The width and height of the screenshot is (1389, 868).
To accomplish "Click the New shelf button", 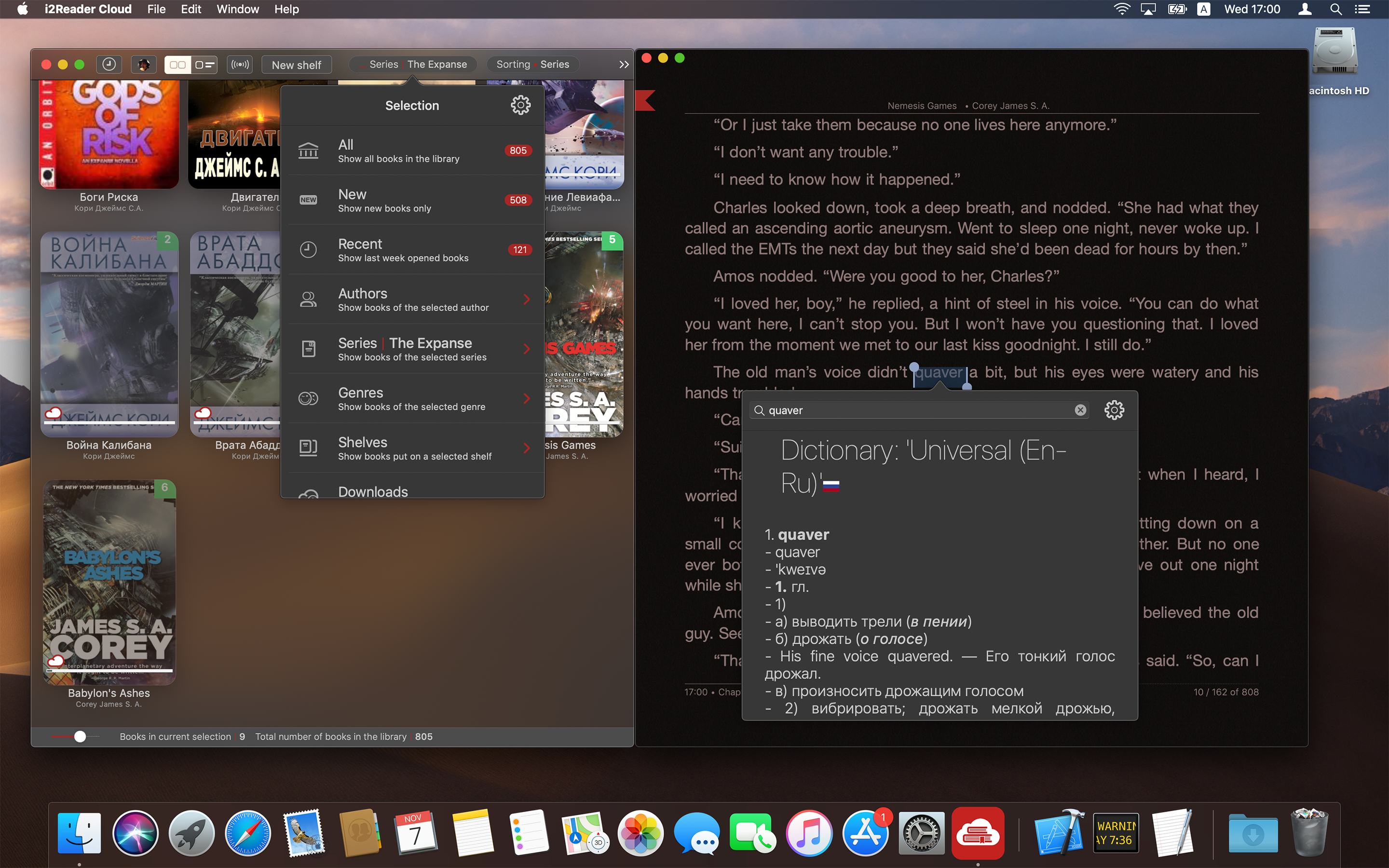I will (296, 65).
